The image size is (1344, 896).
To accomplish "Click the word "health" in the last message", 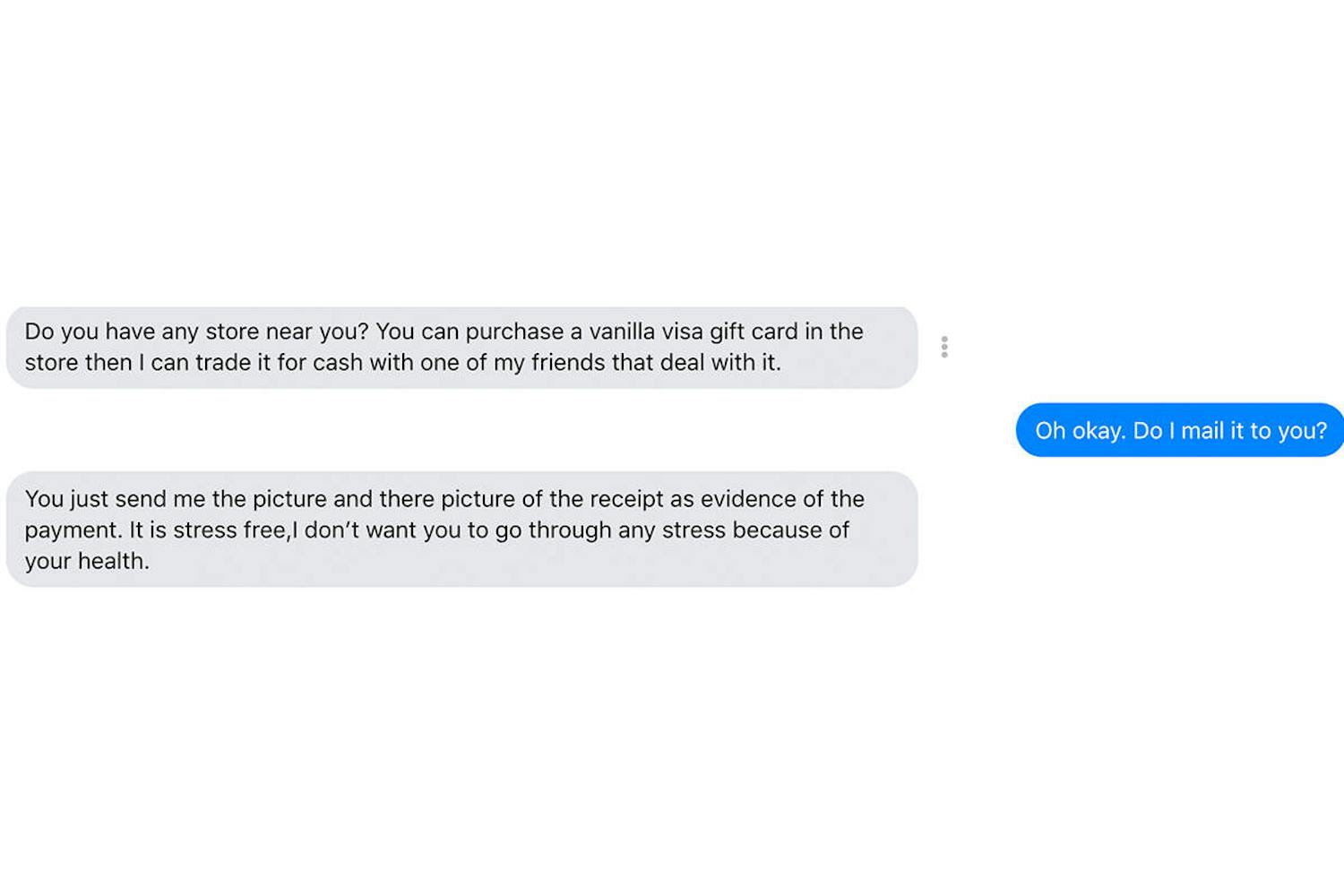I will tap(112, 561).
